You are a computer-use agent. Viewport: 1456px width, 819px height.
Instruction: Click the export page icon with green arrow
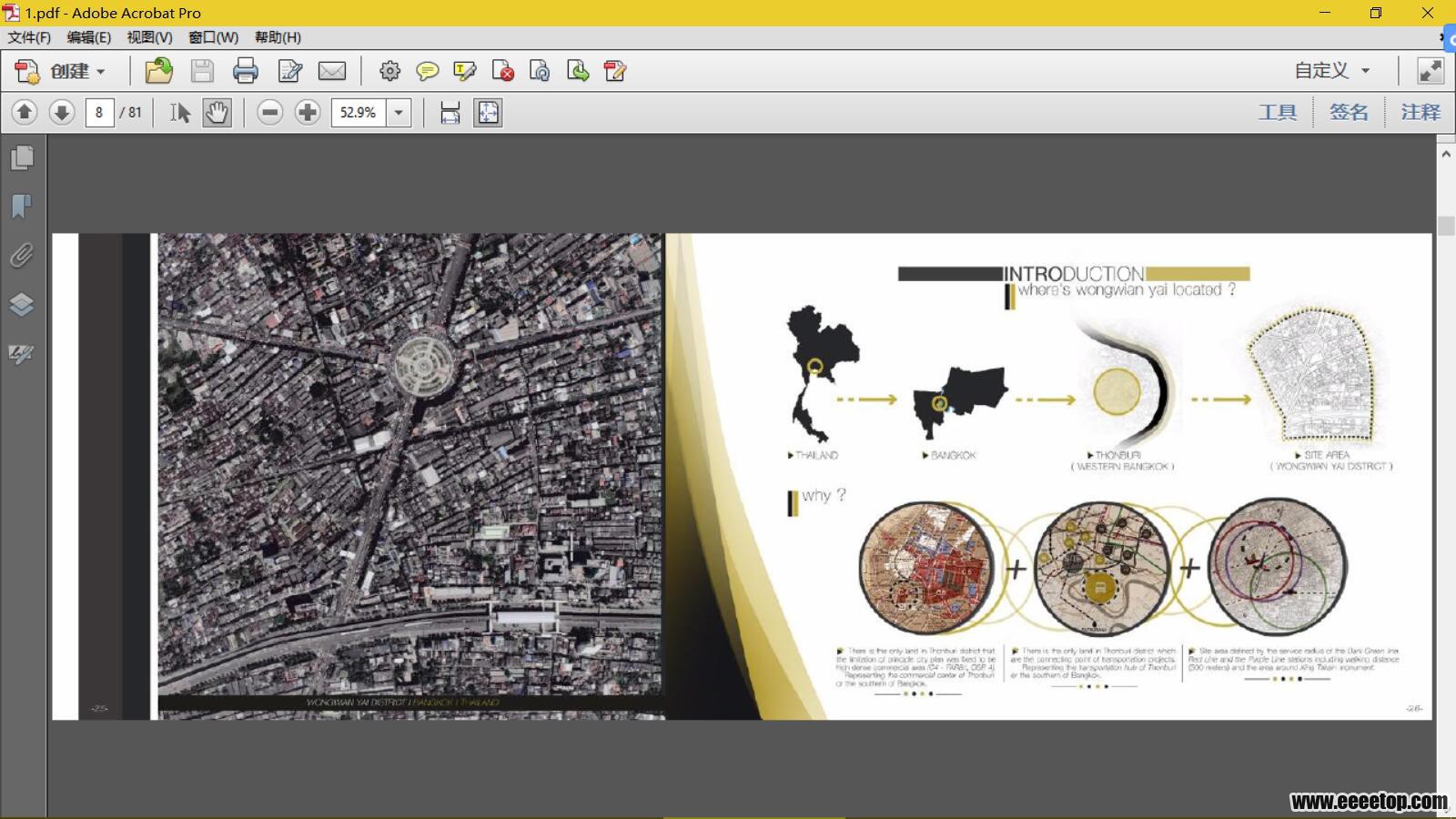point(578,71)
